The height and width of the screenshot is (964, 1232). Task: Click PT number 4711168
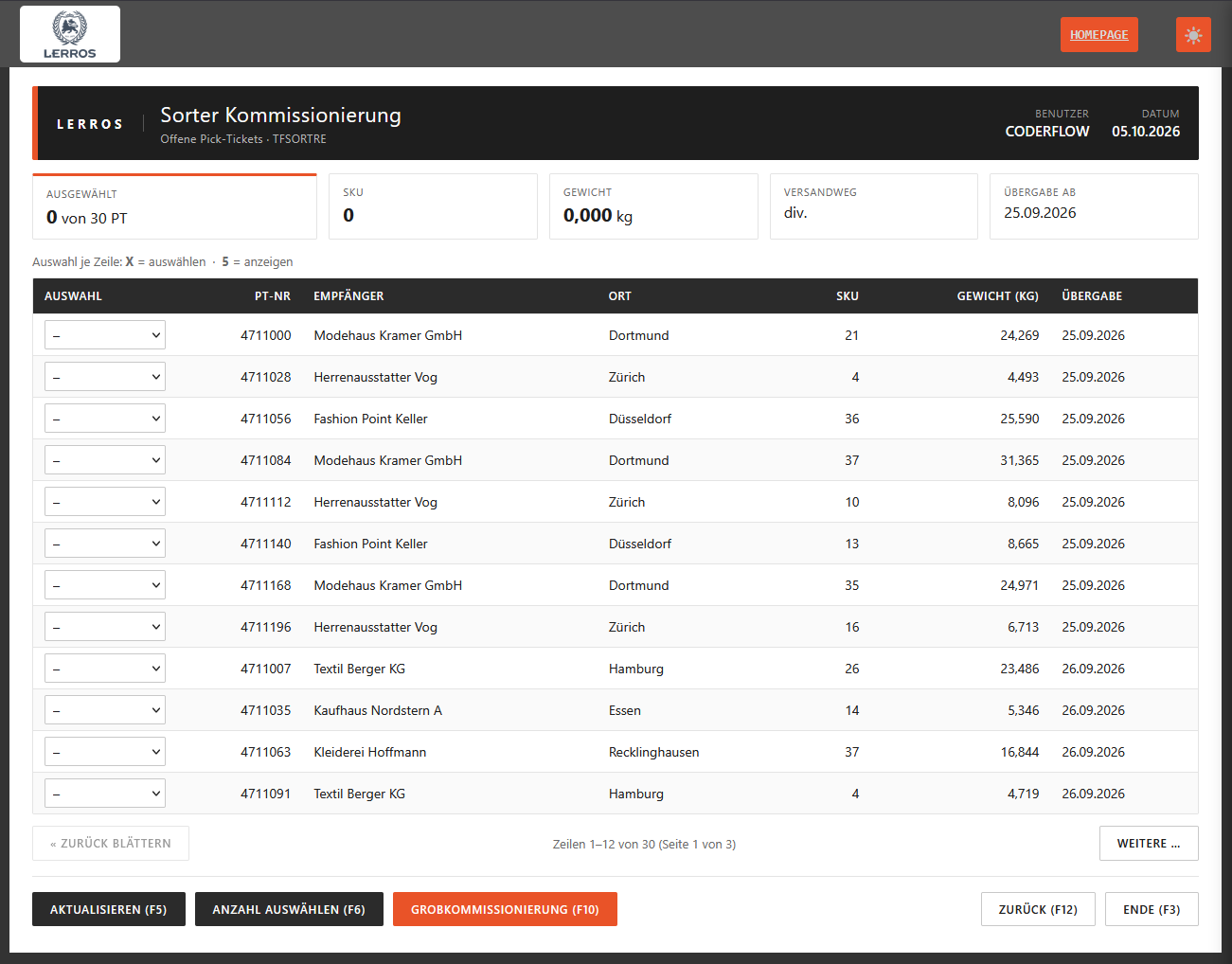click(x=266, y=585)
